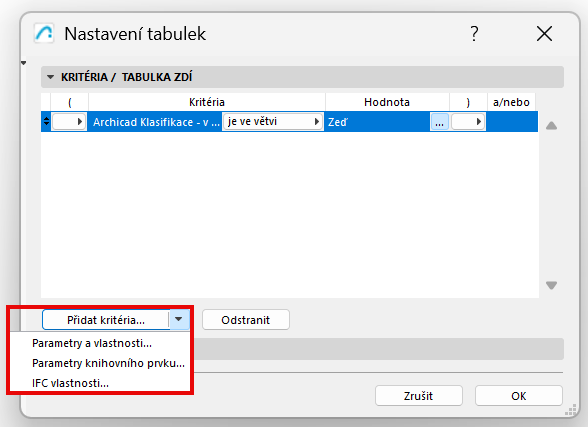Open the opening-bracket dropdown in criteria row

point(69,121)
